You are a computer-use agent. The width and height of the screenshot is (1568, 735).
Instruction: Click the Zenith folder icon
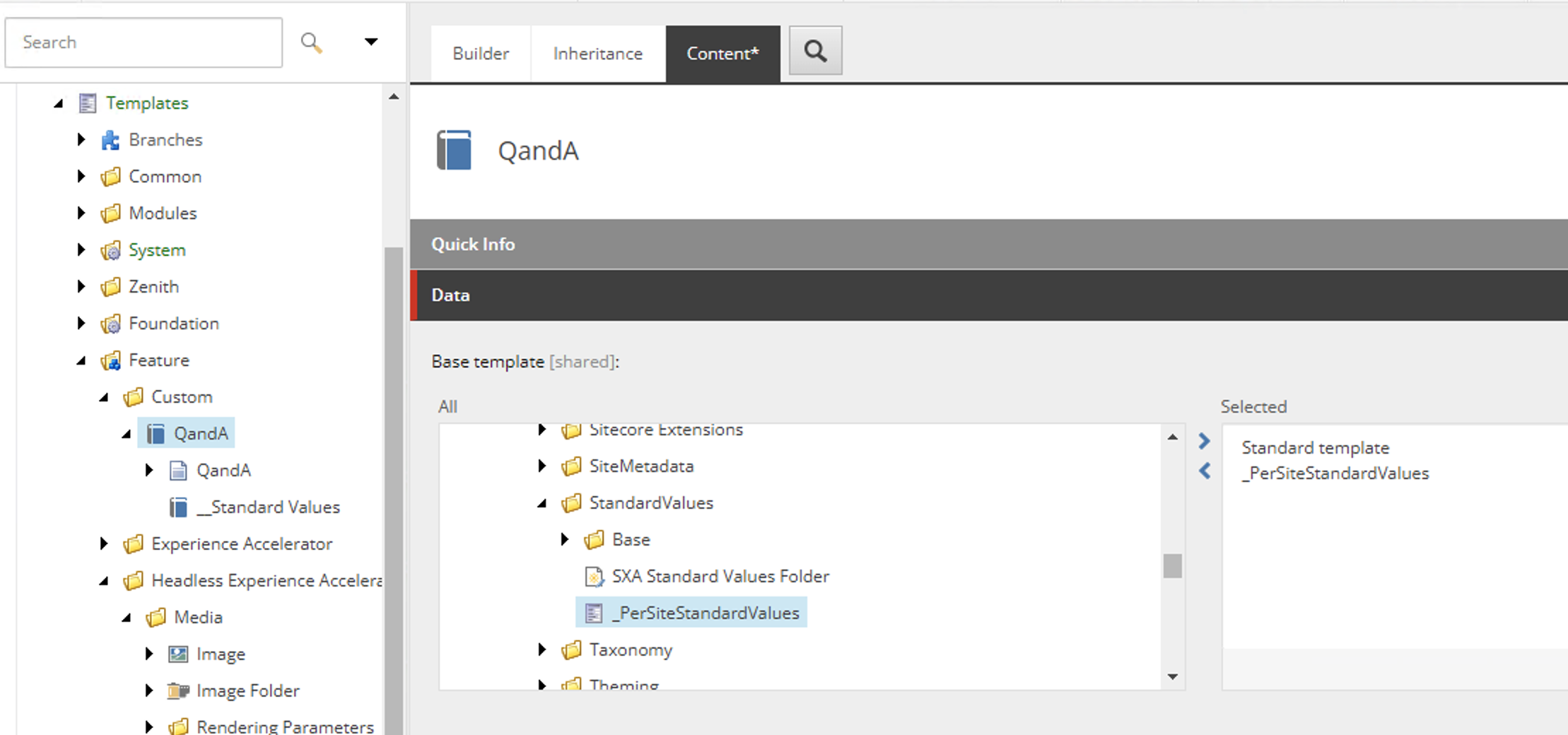[110, 287]
